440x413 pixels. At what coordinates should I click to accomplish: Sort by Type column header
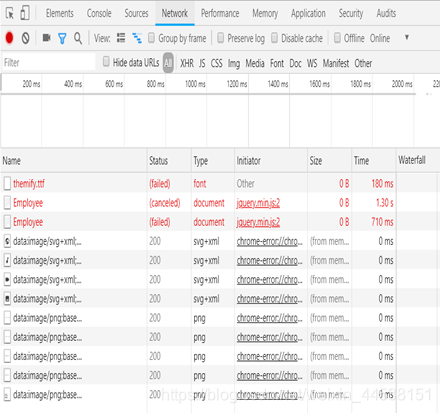coord(213,161)
